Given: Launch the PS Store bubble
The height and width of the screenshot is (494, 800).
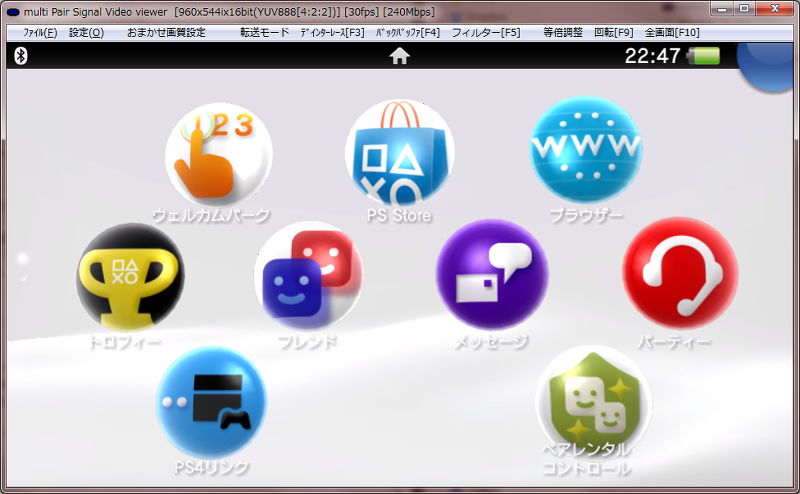Looking at the screenshot, I should (x=399, y=153).
